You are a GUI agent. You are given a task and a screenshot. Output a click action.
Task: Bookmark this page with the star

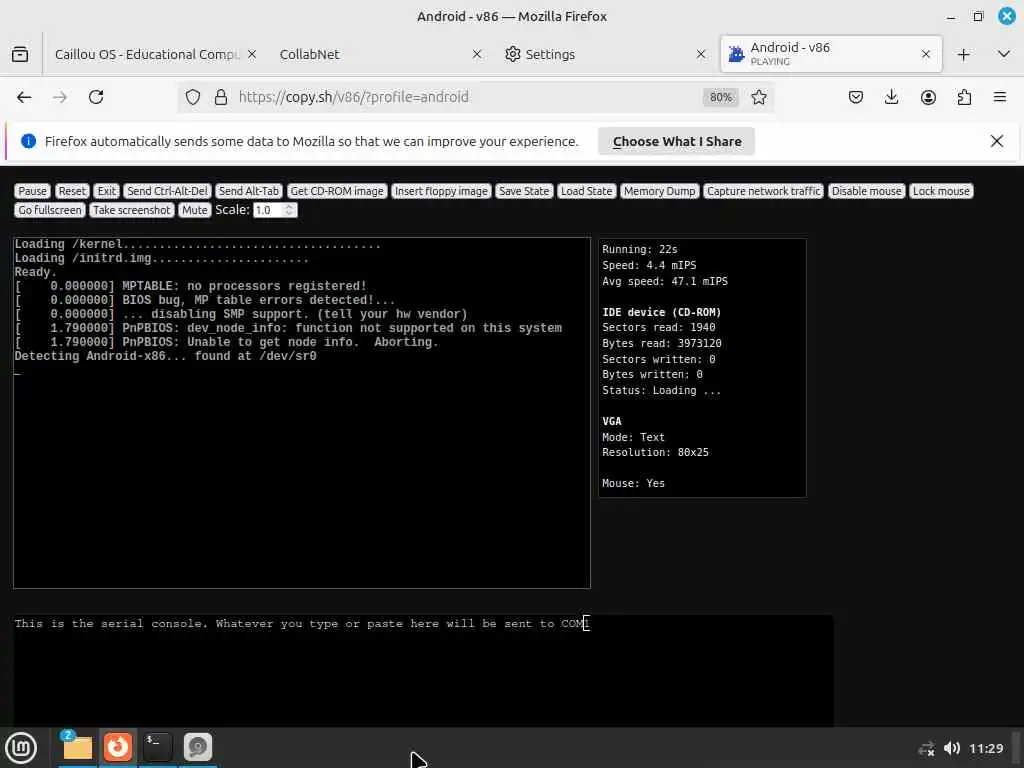pos(758,97)
